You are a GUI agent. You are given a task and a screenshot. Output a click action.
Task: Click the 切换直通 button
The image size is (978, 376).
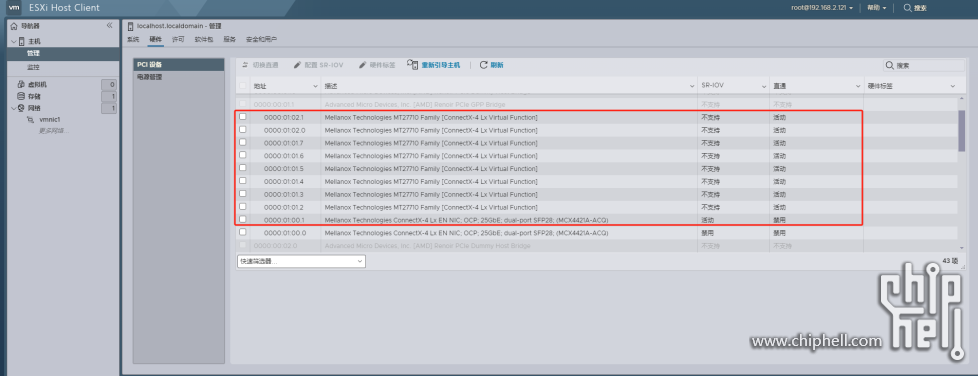point(260,65)
